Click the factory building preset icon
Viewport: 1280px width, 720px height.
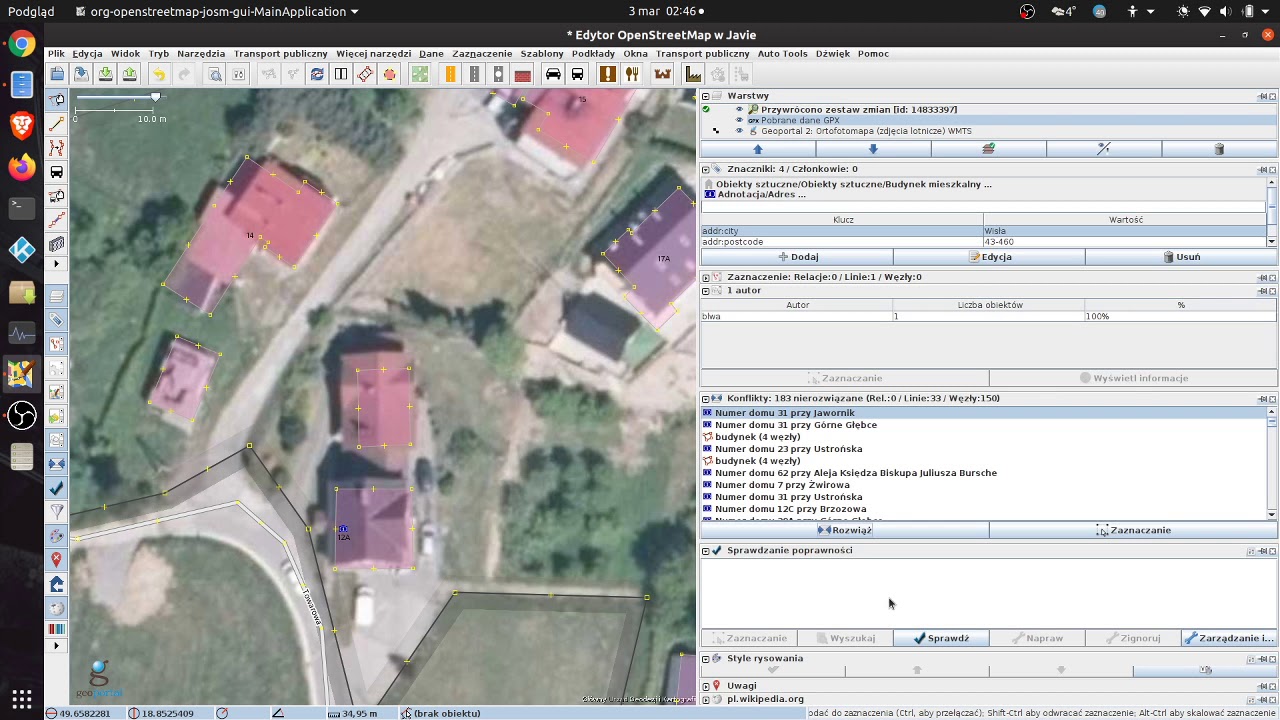[693, 74]
